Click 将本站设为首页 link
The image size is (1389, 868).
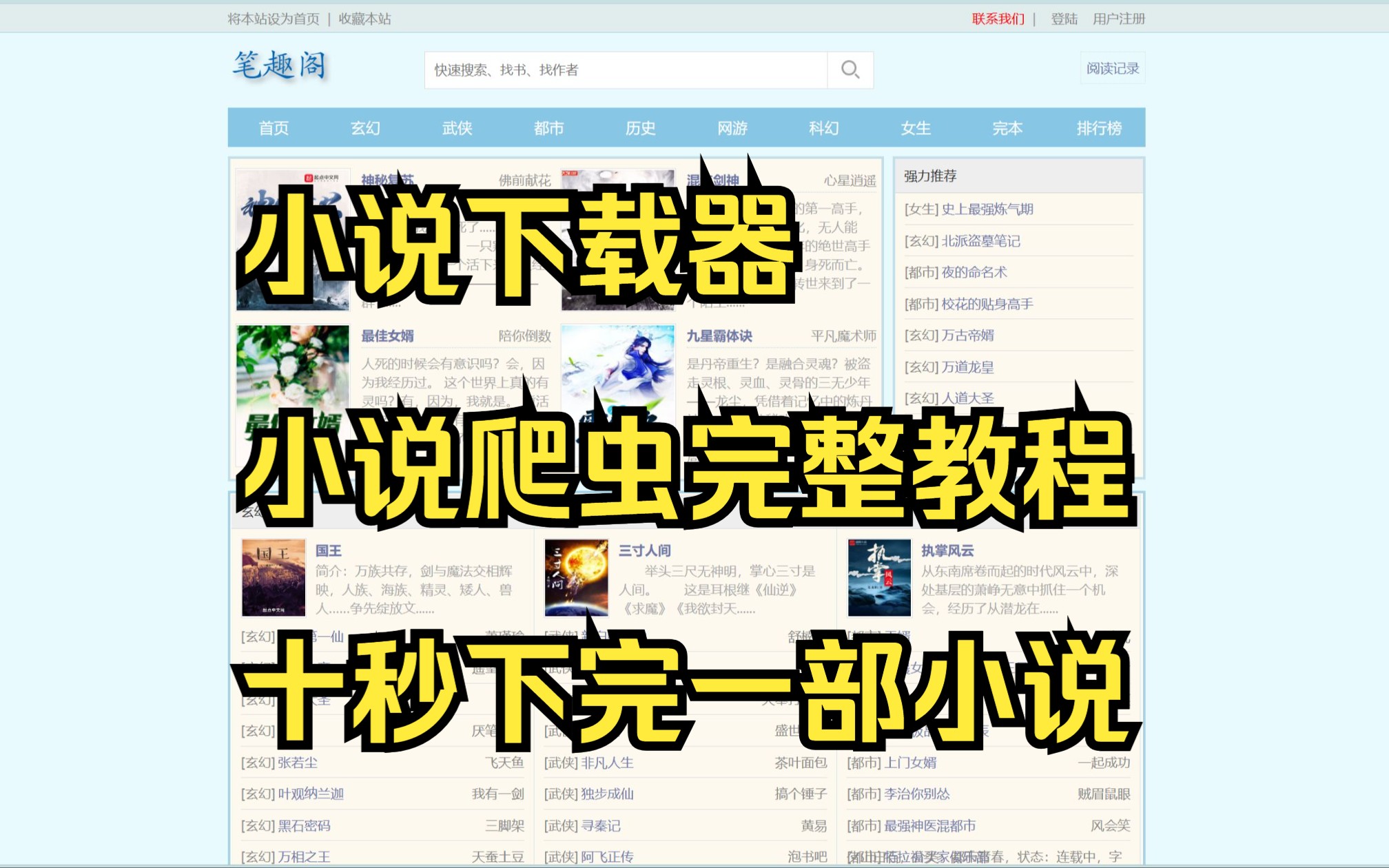tap(274, 19)
